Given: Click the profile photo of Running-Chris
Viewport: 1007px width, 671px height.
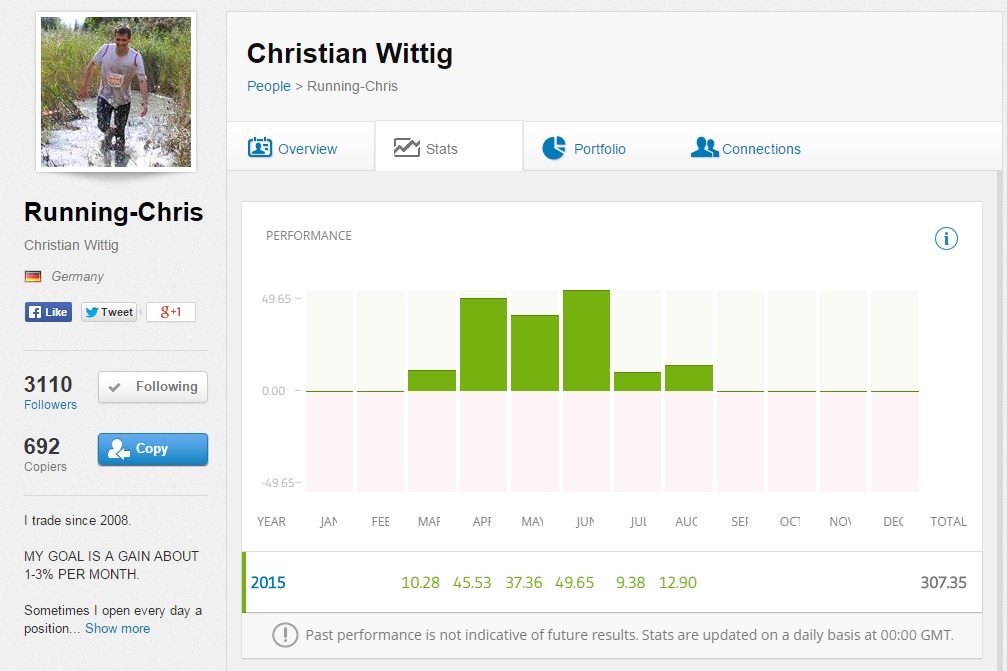Looking at the screenshot, I should tap(116, 92).
